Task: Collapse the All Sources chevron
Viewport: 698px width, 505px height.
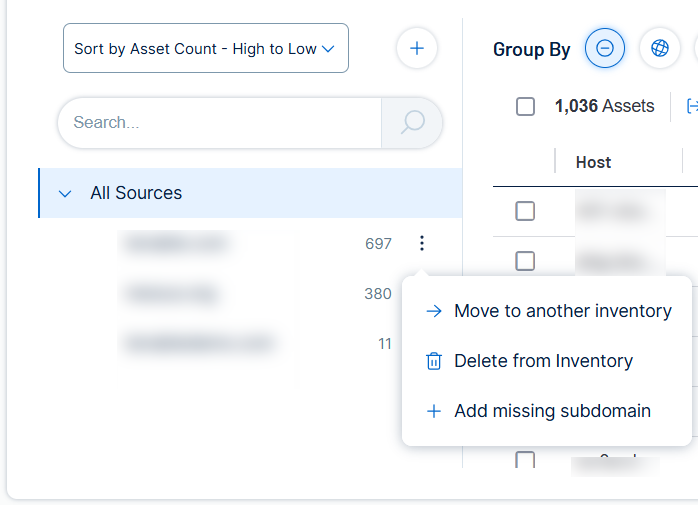Action: [x=65, y=193]
